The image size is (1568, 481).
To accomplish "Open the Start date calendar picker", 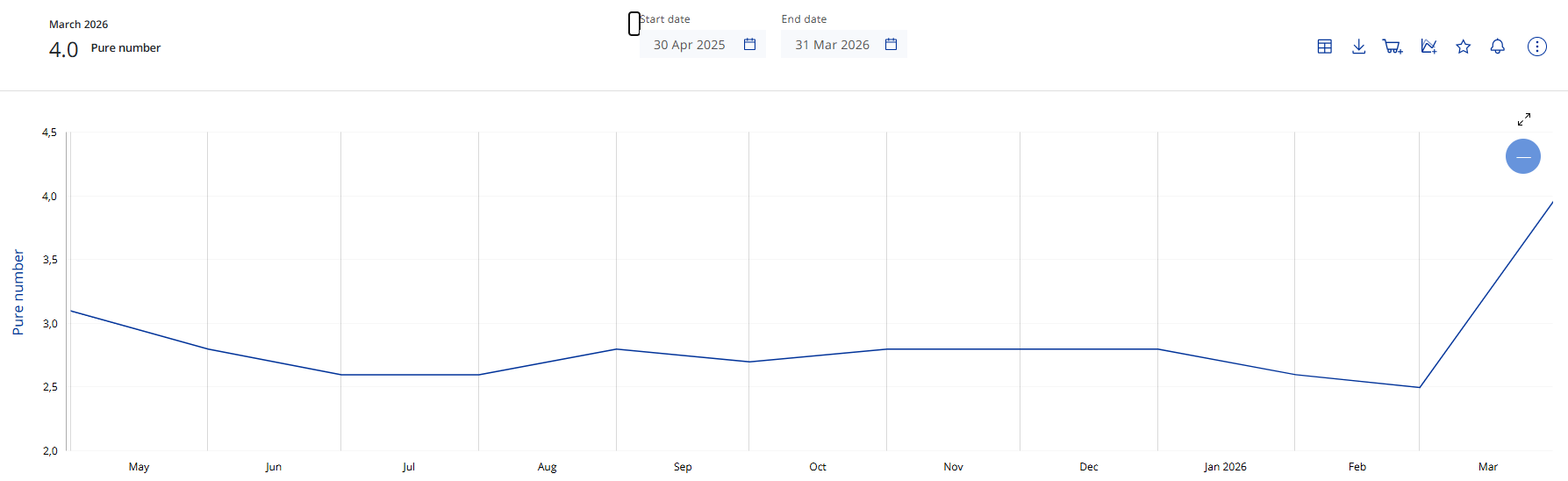I will (x=750, y=45).
